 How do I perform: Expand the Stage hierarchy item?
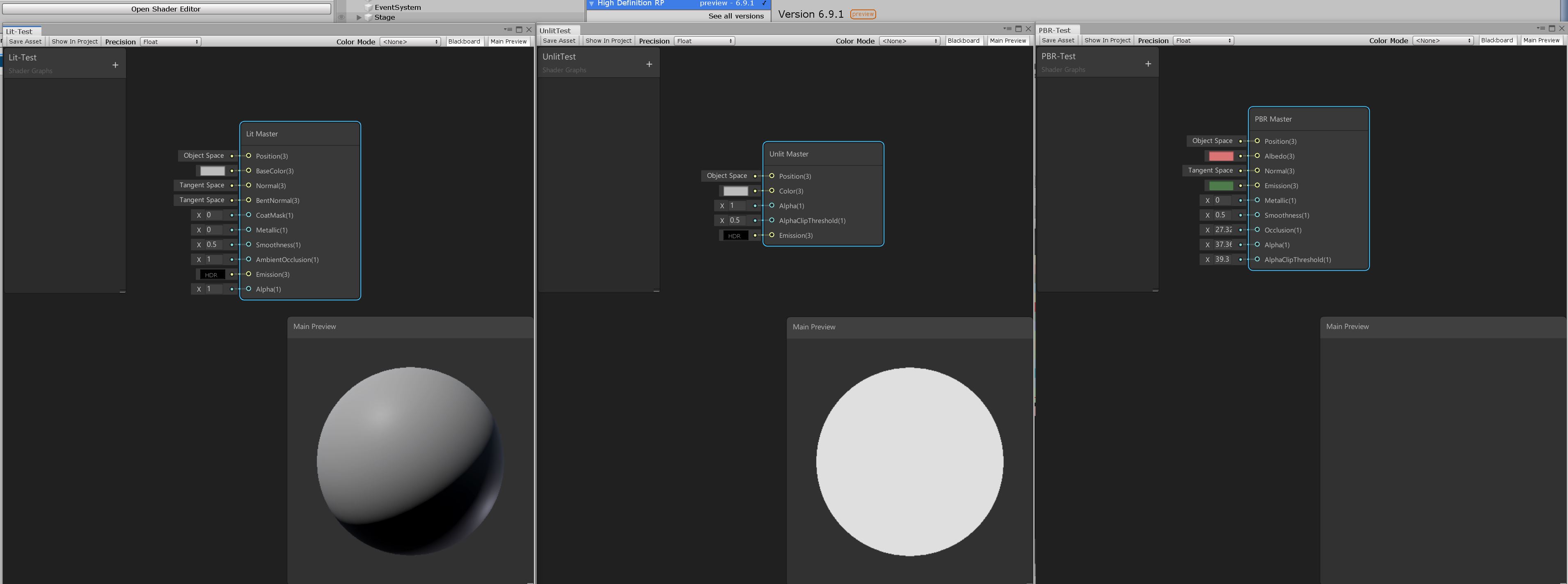click(359, 18)
